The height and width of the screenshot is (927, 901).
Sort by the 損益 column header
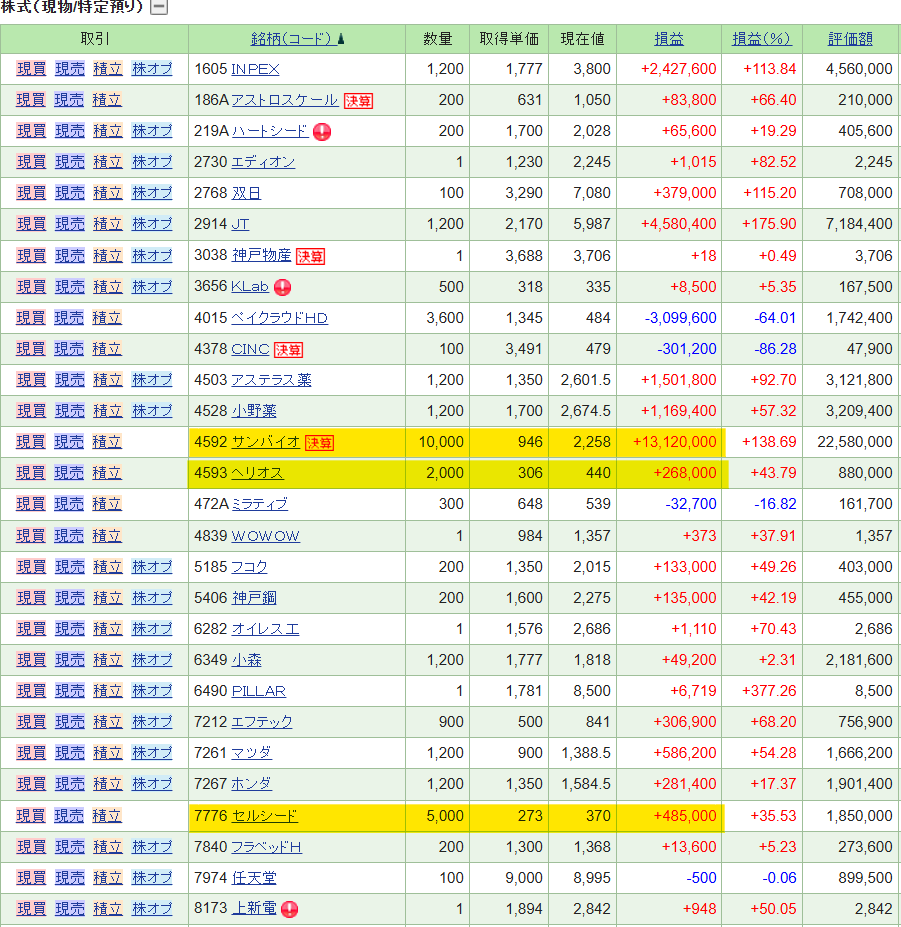click(669, 39)
